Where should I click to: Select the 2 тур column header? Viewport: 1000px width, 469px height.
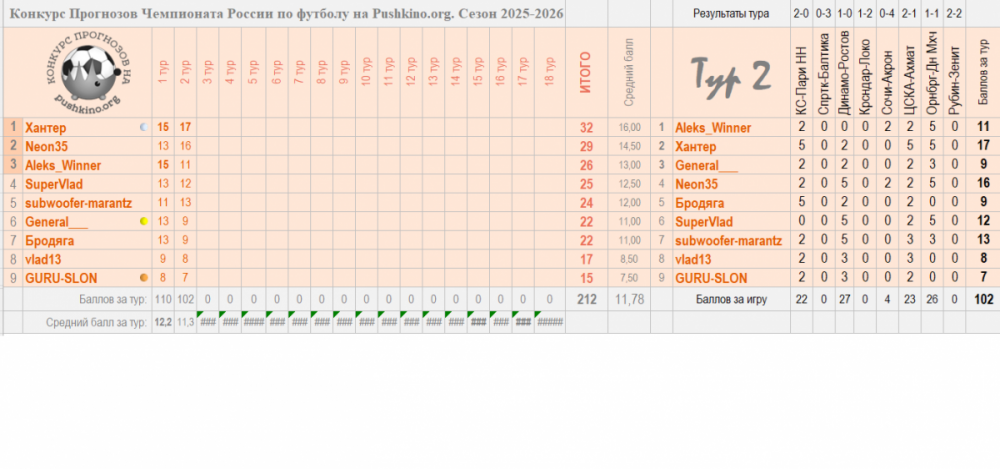coord(185,74)
